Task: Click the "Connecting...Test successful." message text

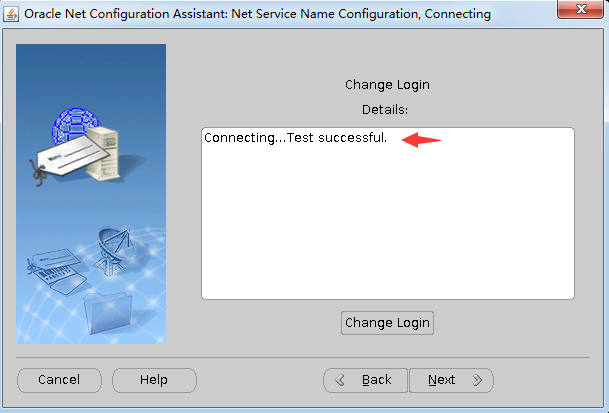Action: (x=295, y=137)
